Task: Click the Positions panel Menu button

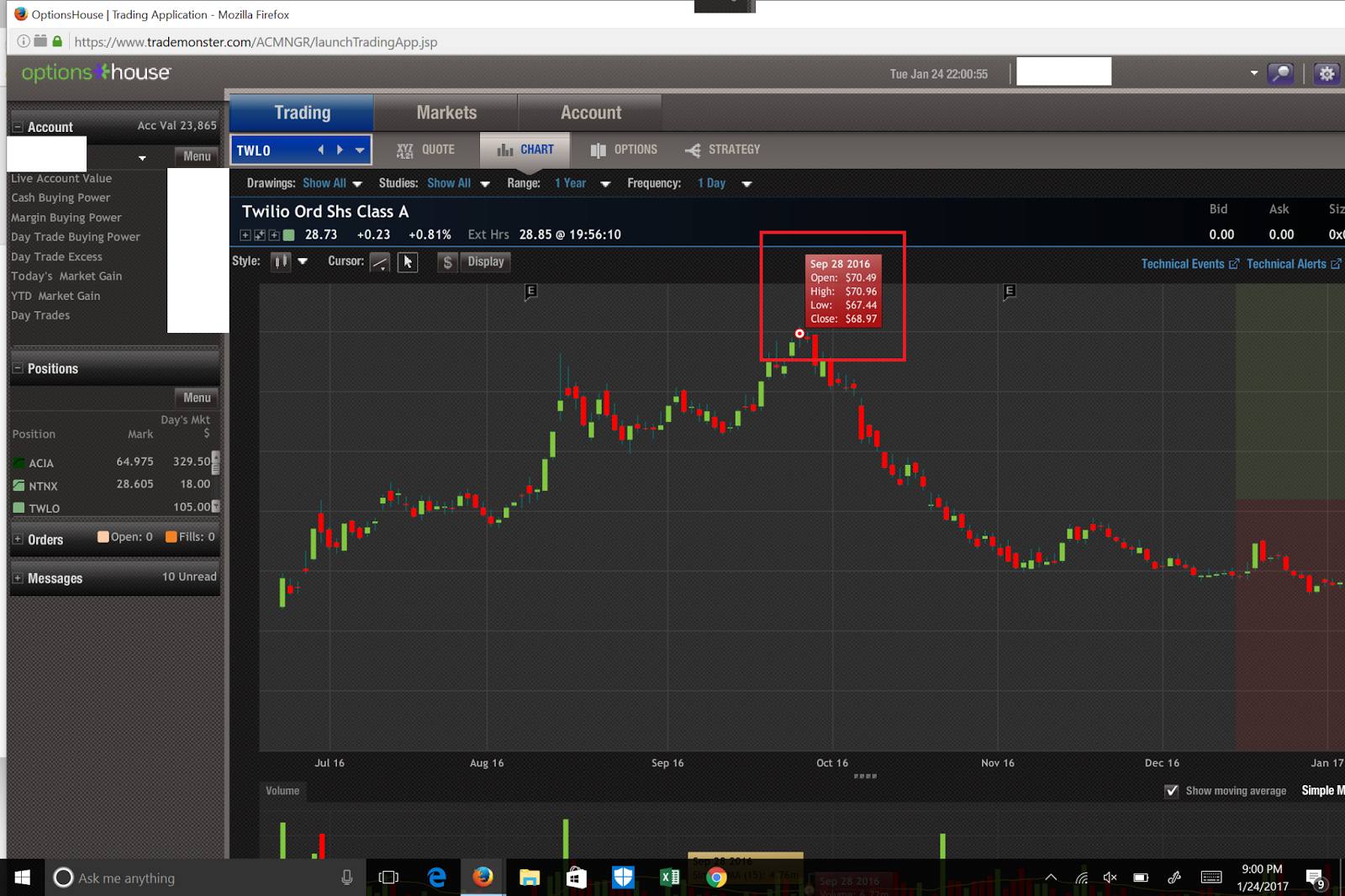Action: (197, 398)
